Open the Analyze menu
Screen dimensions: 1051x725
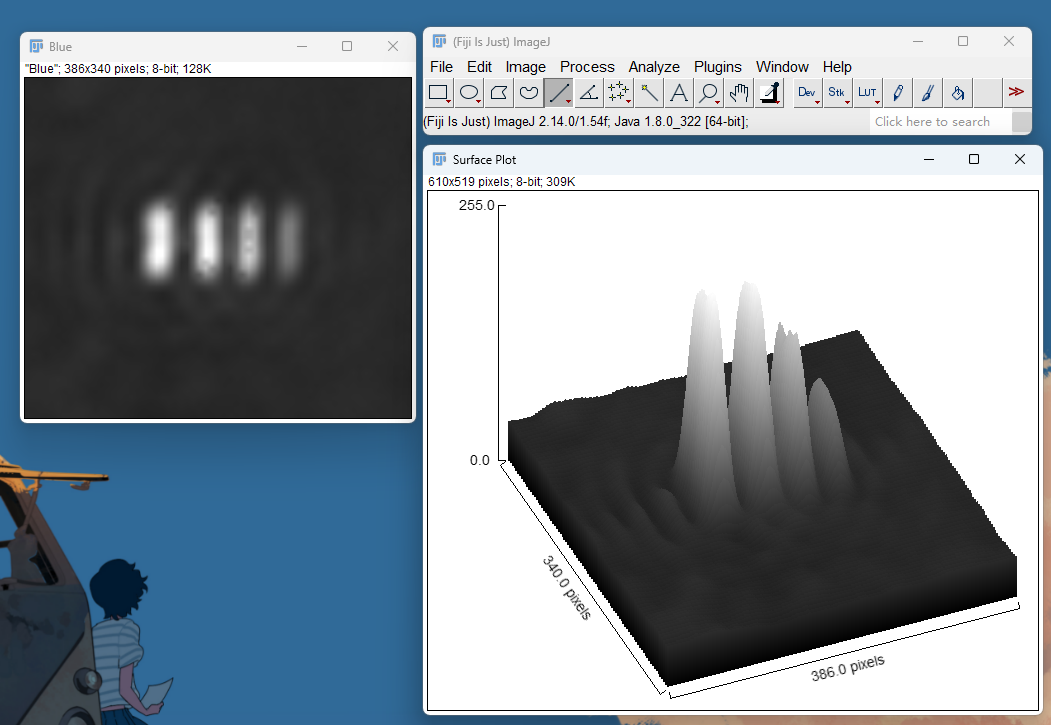click(654, 67)
